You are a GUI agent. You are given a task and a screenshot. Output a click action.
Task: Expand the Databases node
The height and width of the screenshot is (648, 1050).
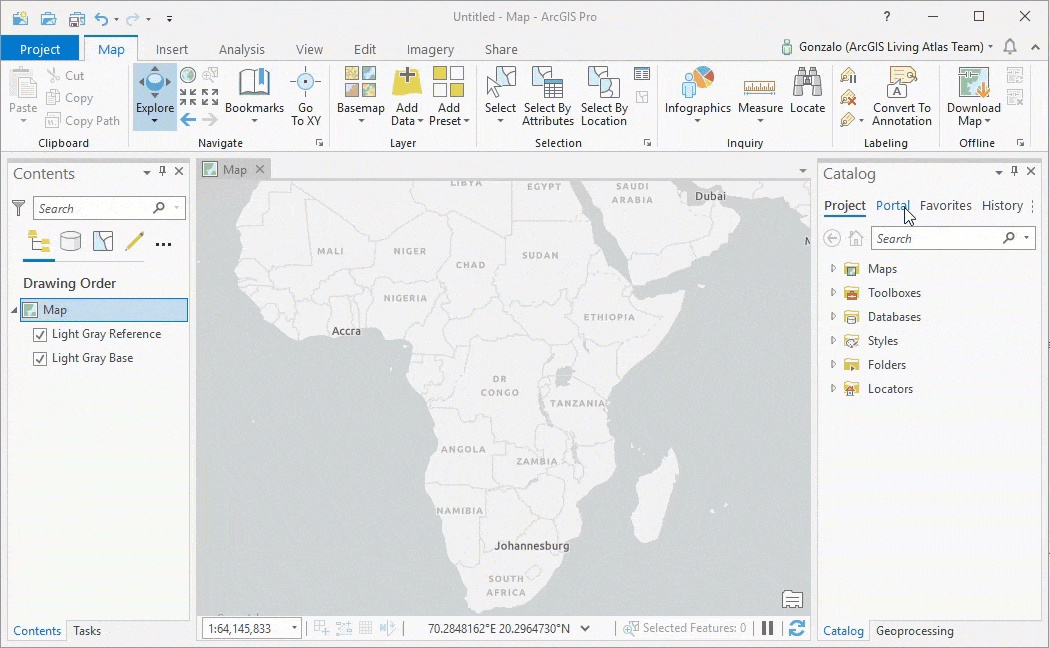pos(833,317)
